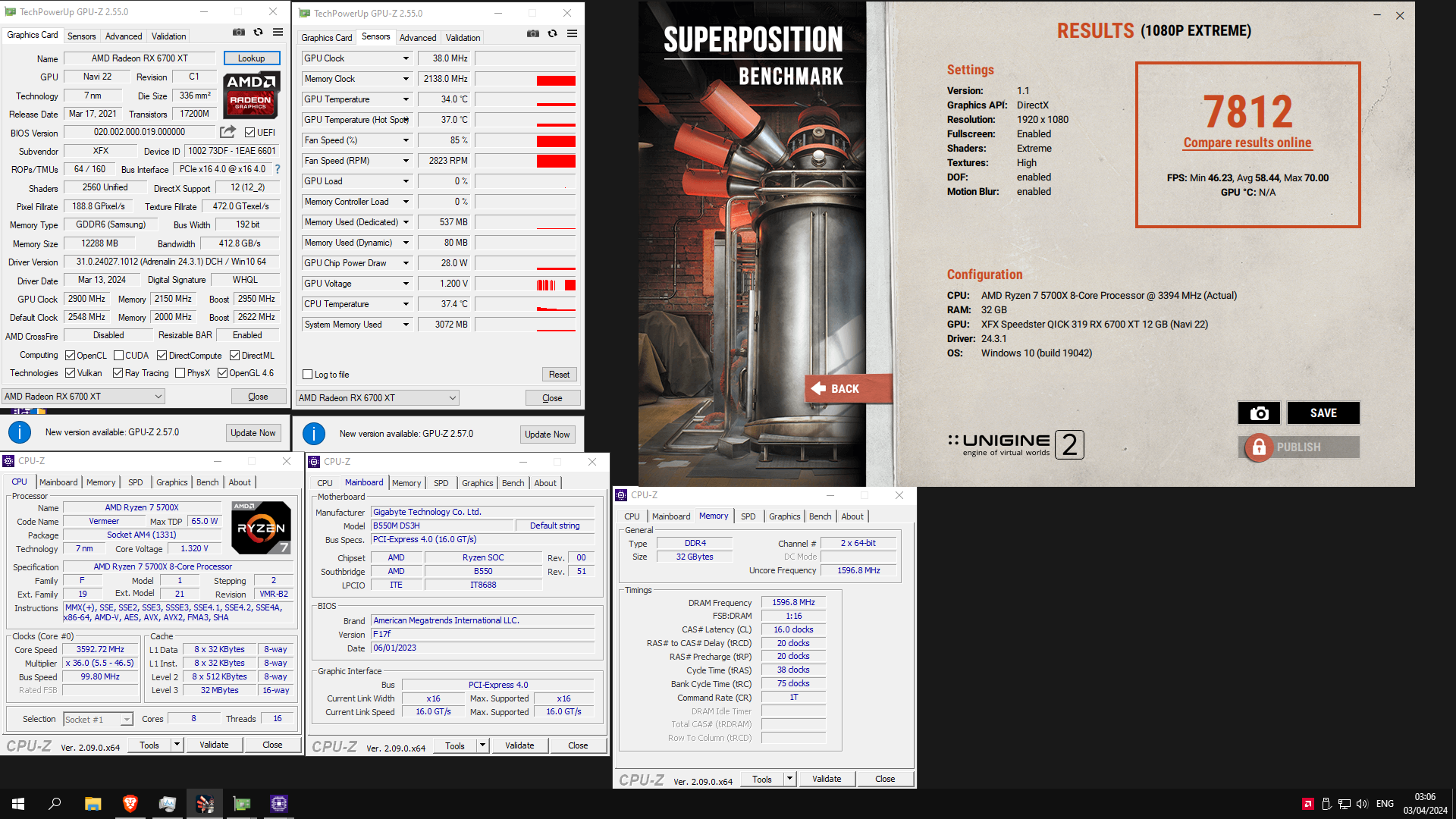Click SAVE button in Superposition
Viewport: 1456px width, 819px height.
pos(1323,413)
